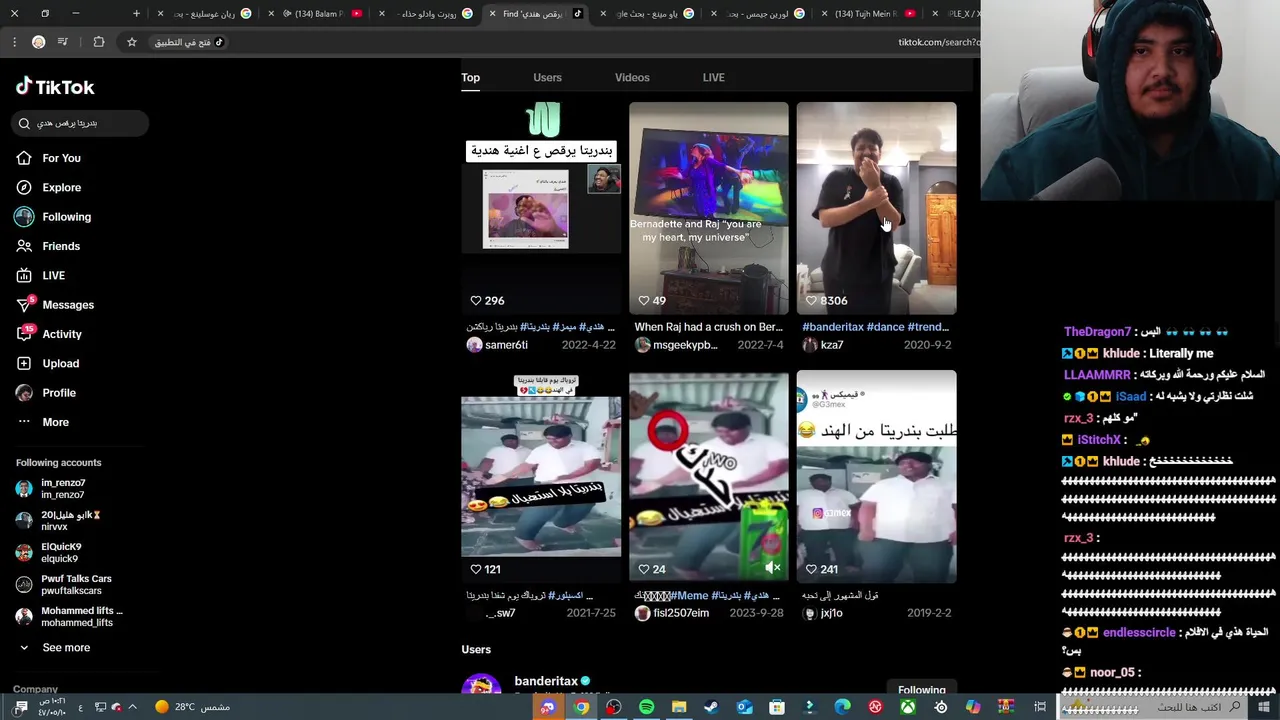Screen dimensions: 1280x720
Task: Open Messages icon with notification badge
Action: coord(25,304)
